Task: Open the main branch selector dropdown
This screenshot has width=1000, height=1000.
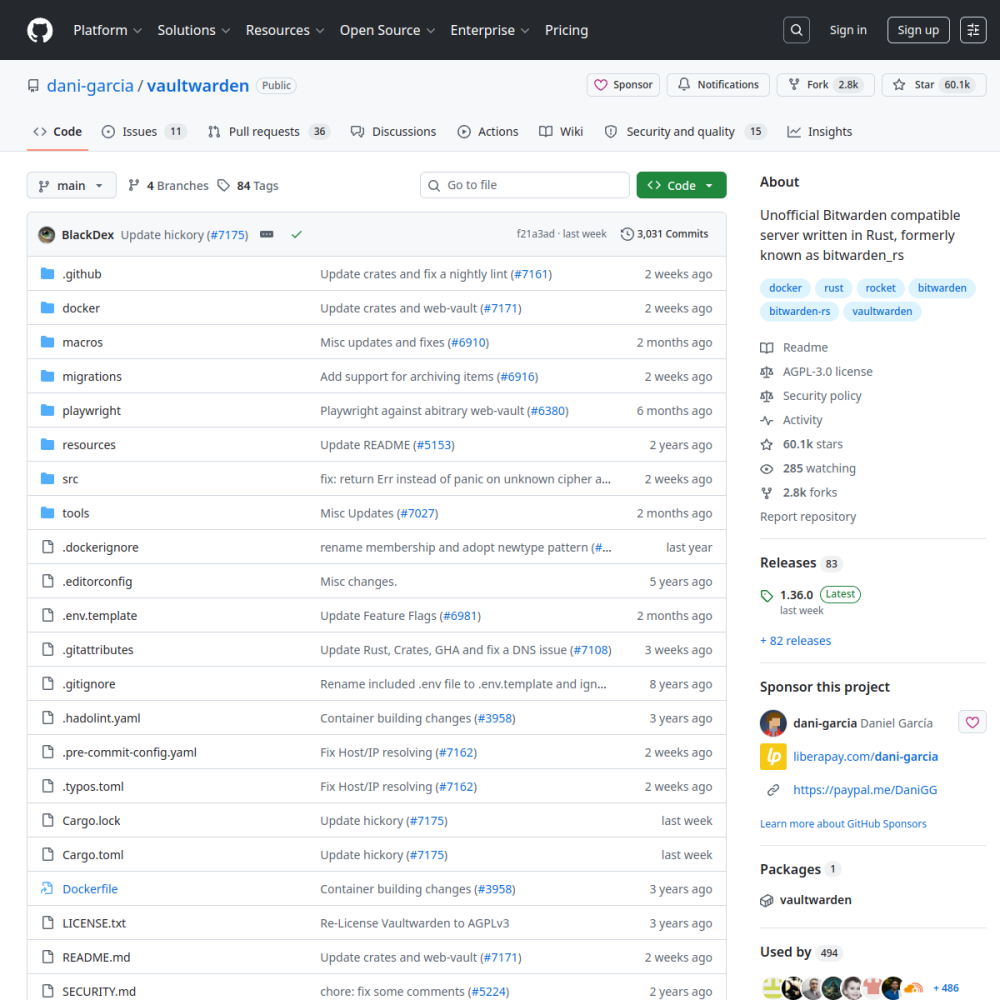Action: point(71,185)
